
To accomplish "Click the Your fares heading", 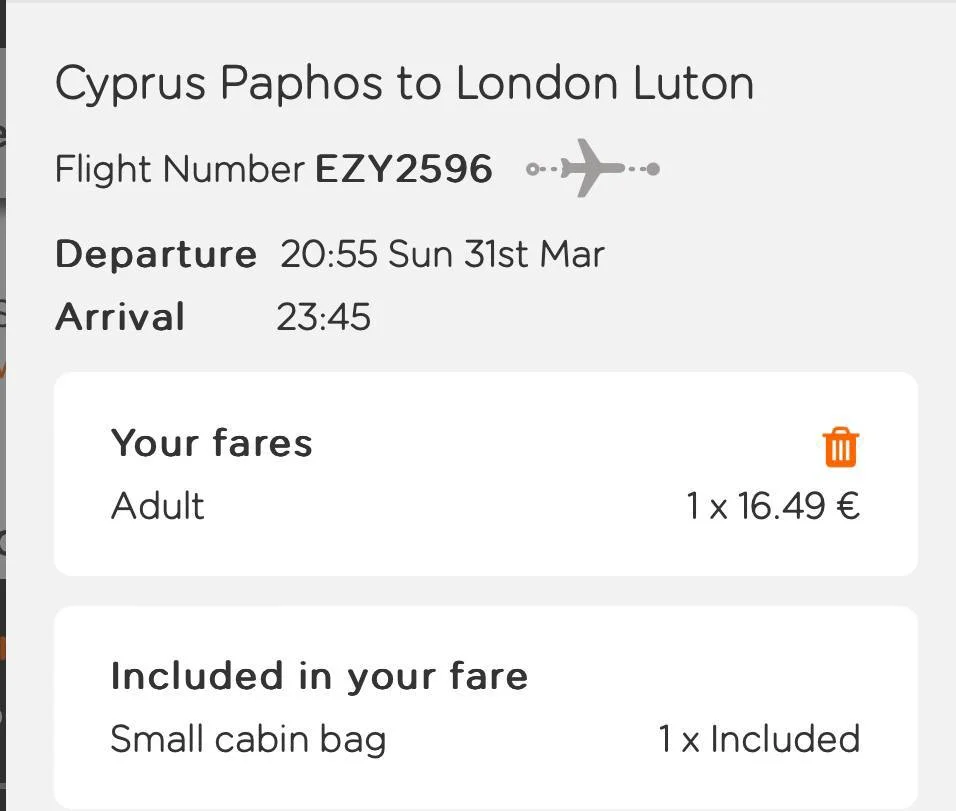I will pyautogui.click(x=212, y=443).
